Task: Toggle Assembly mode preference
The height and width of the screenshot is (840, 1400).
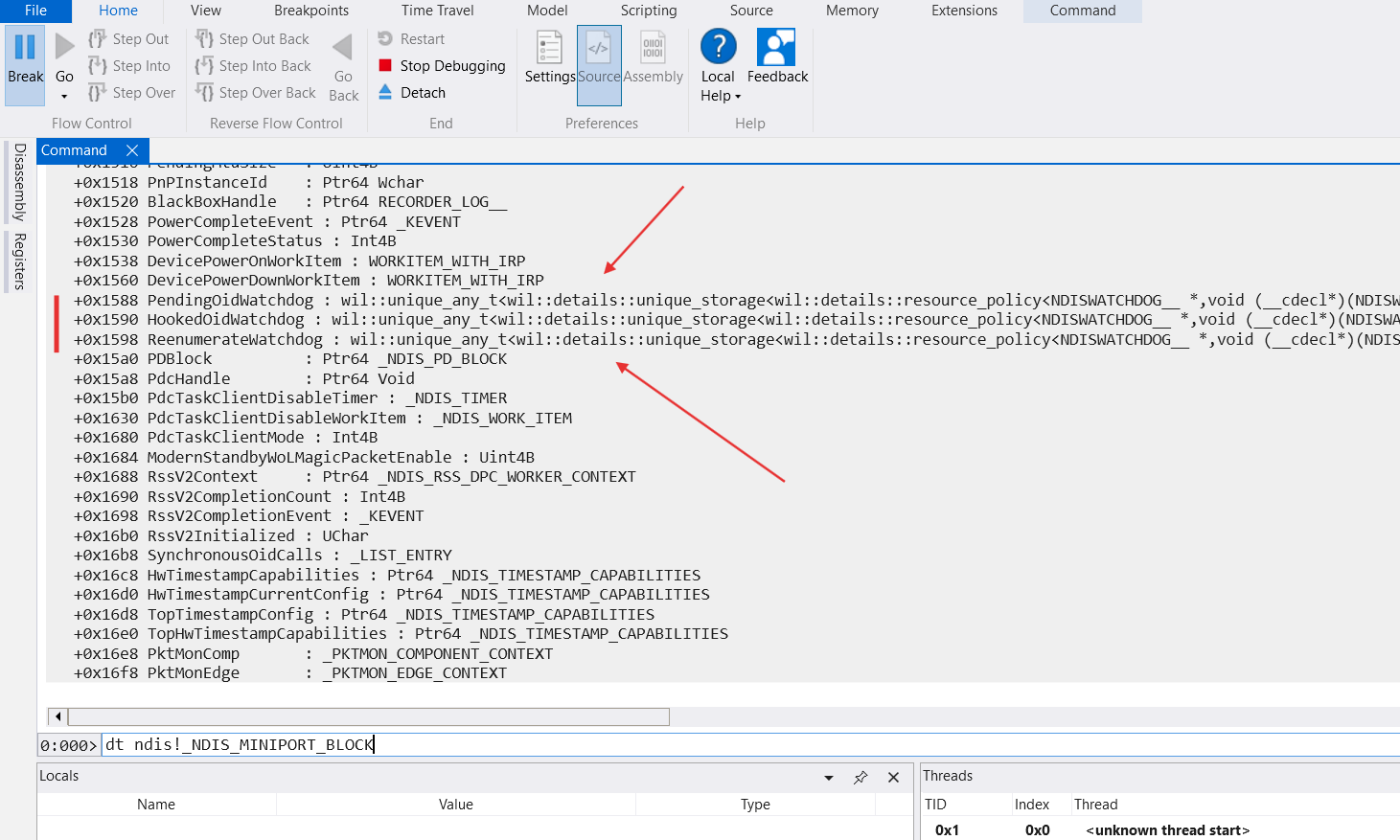Action: click(x=653, y=48)
